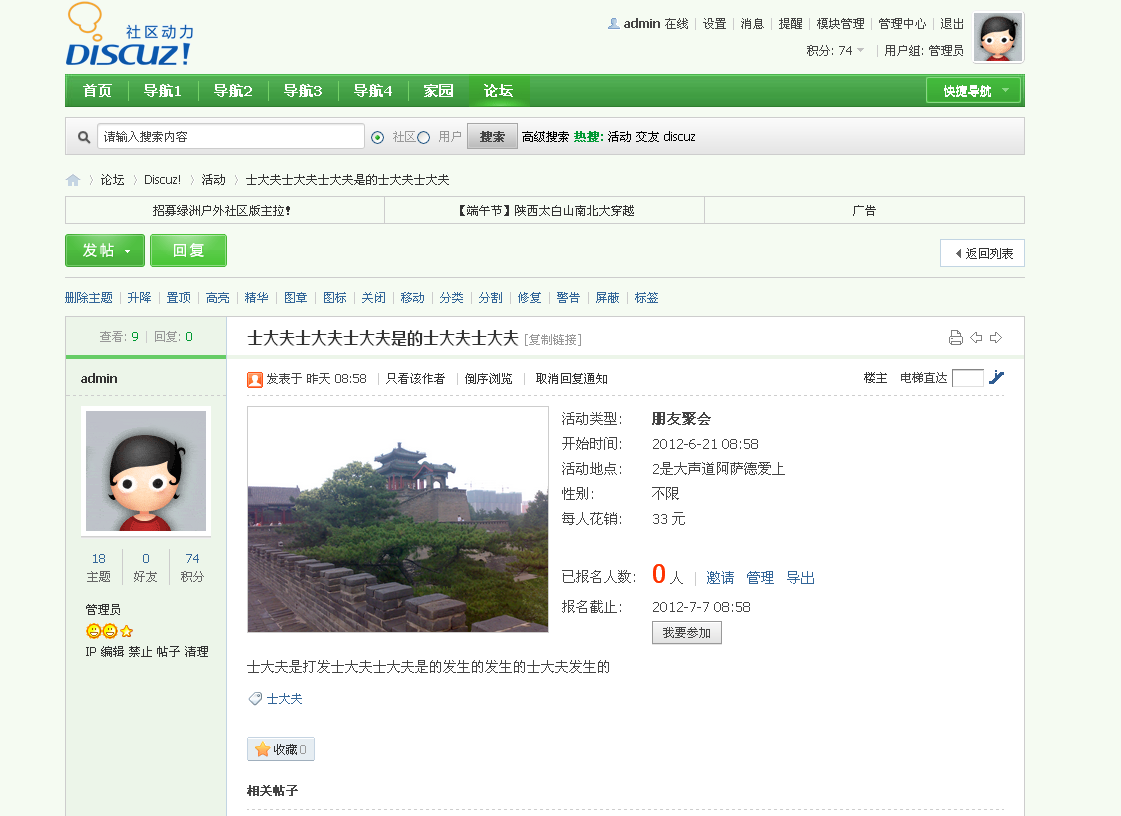This screenshot has width=1121, height=816.
Task: Click the 置顶 moderation link
Action: [179, 298]
